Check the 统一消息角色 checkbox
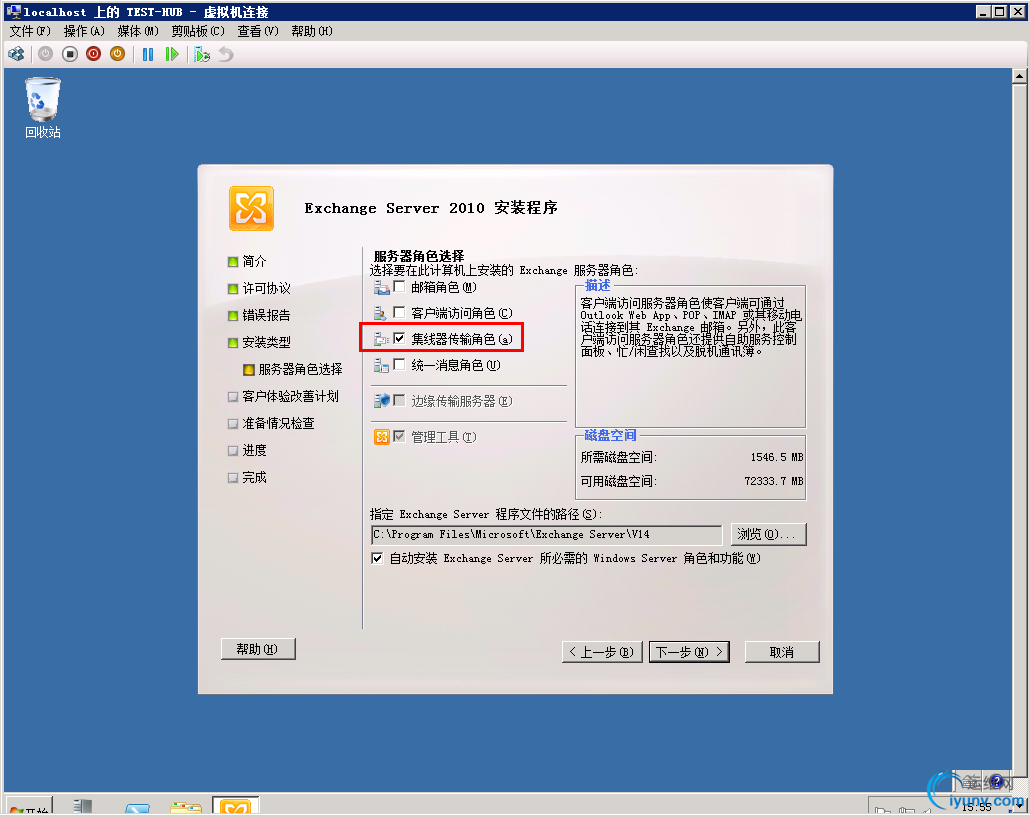1030x817 pixels. [x=399, y=364]
